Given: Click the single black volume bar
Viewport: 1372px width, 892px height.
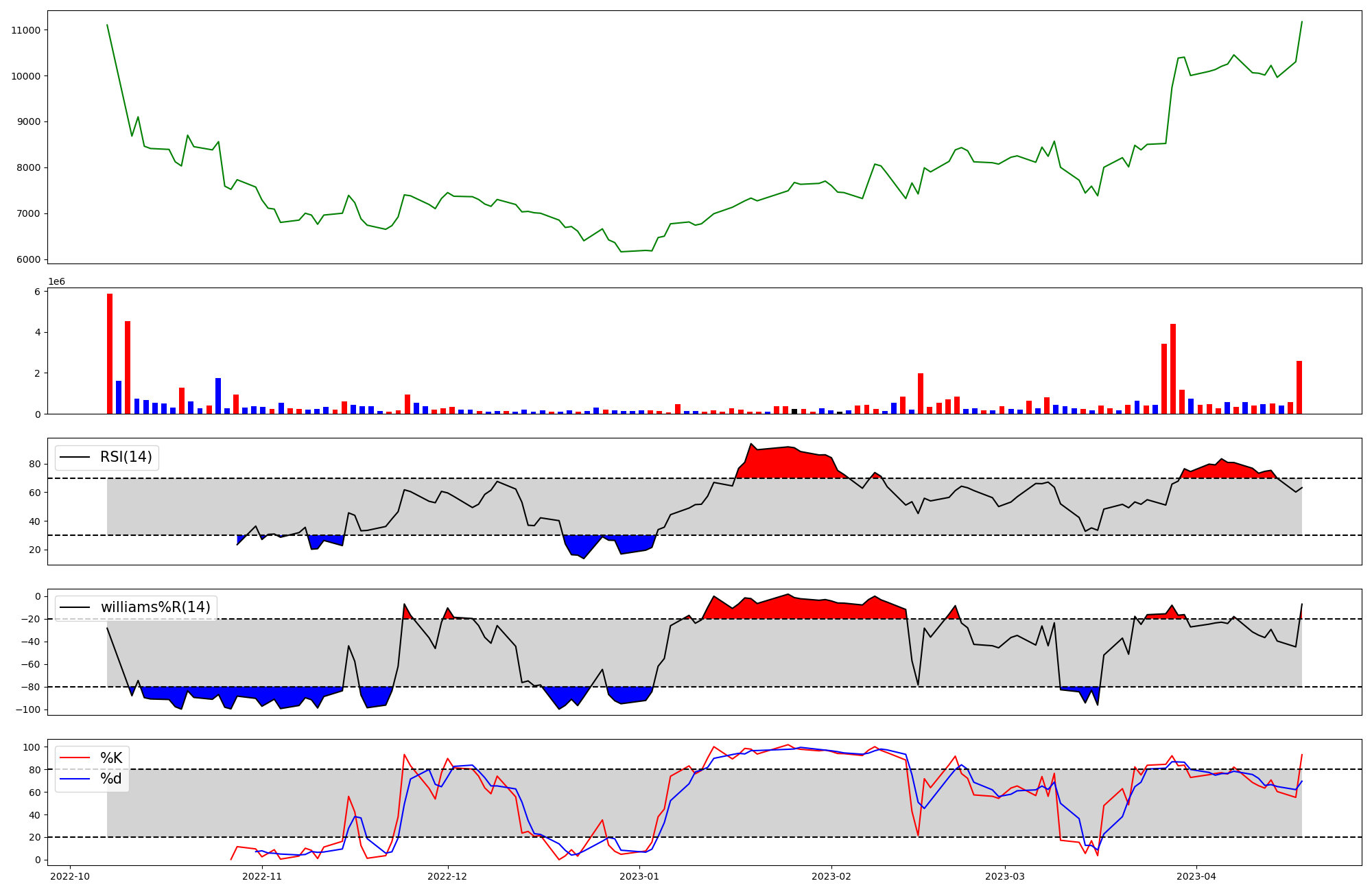Looking at the screenshot, I should tap(794, 411).
